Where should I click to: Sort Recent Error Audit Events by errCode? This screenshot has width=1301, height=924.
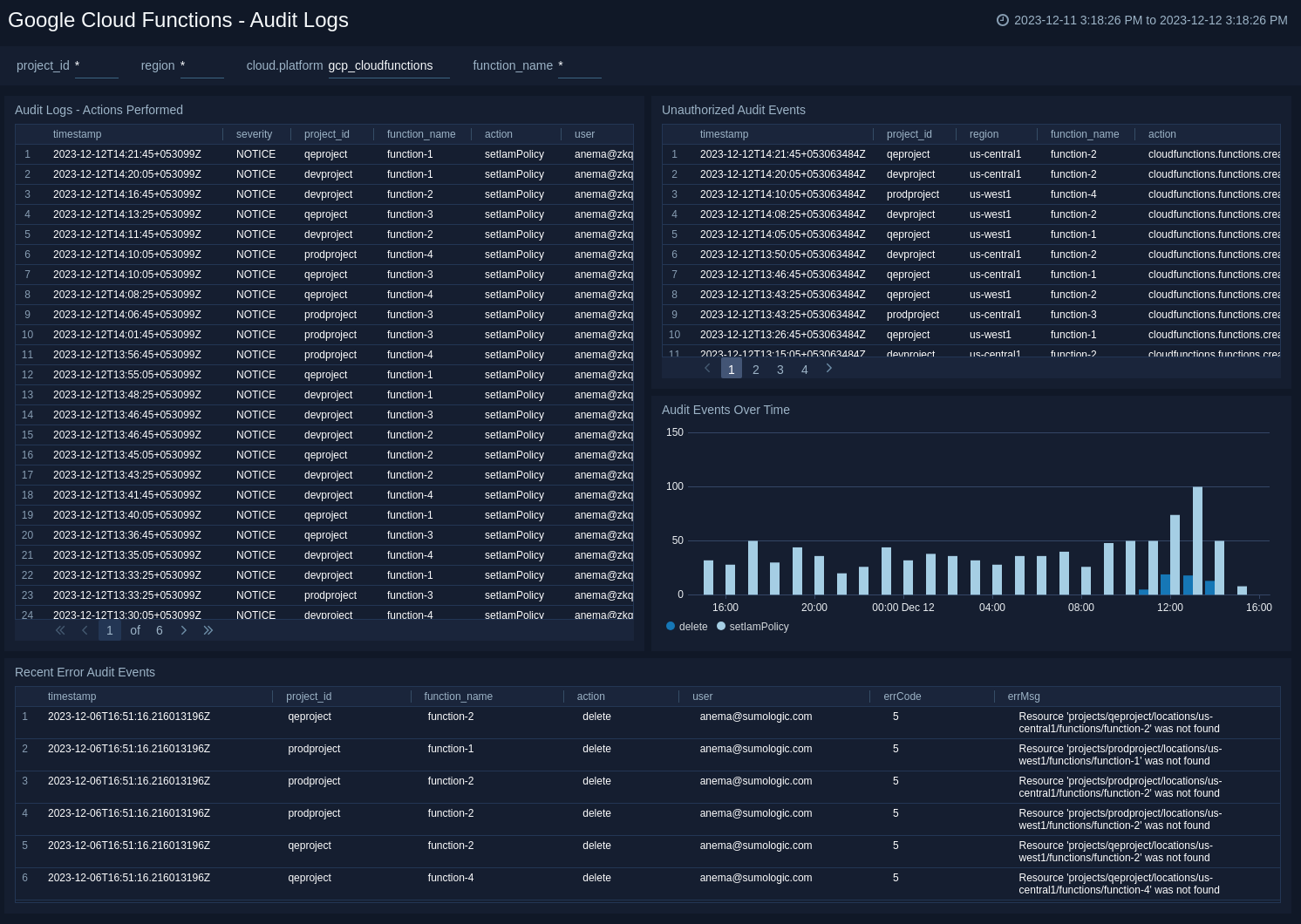click(x=902, y=696)
